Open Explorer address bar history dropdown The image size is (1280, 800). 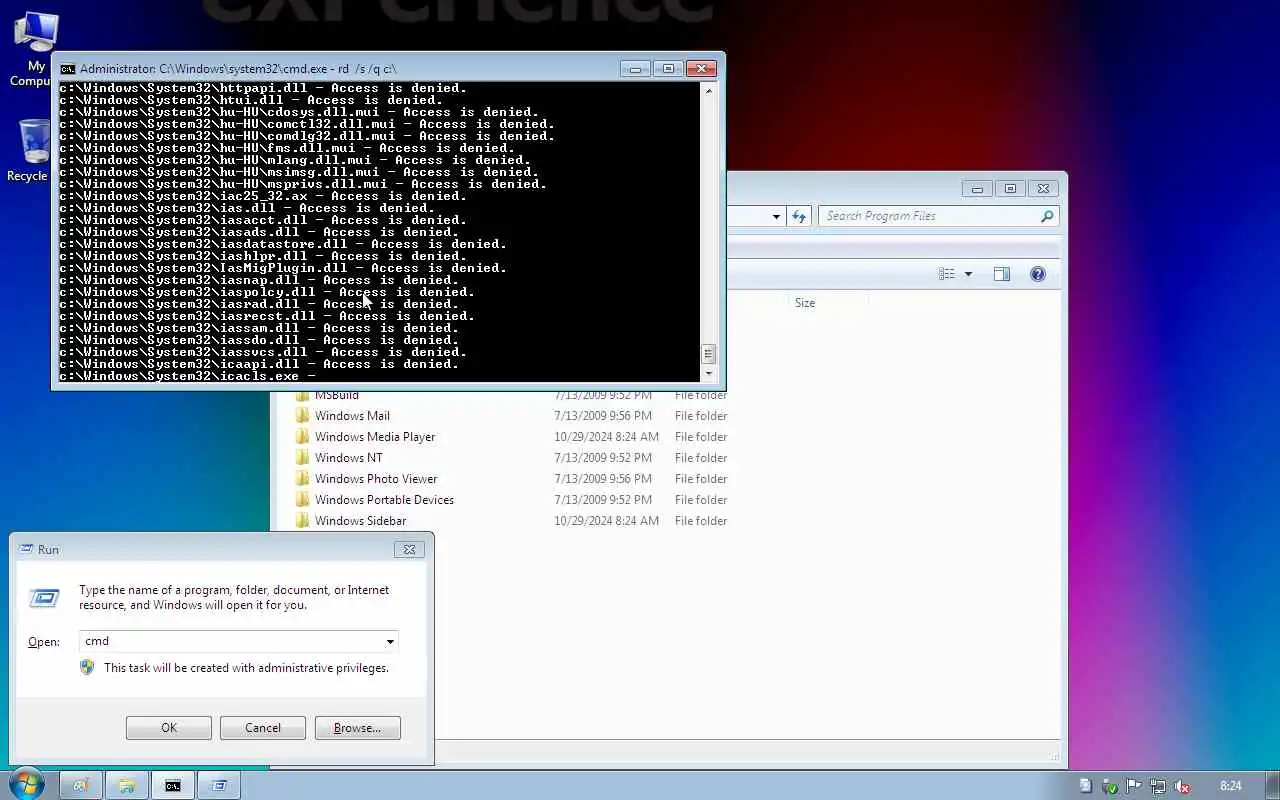(776, 216)
